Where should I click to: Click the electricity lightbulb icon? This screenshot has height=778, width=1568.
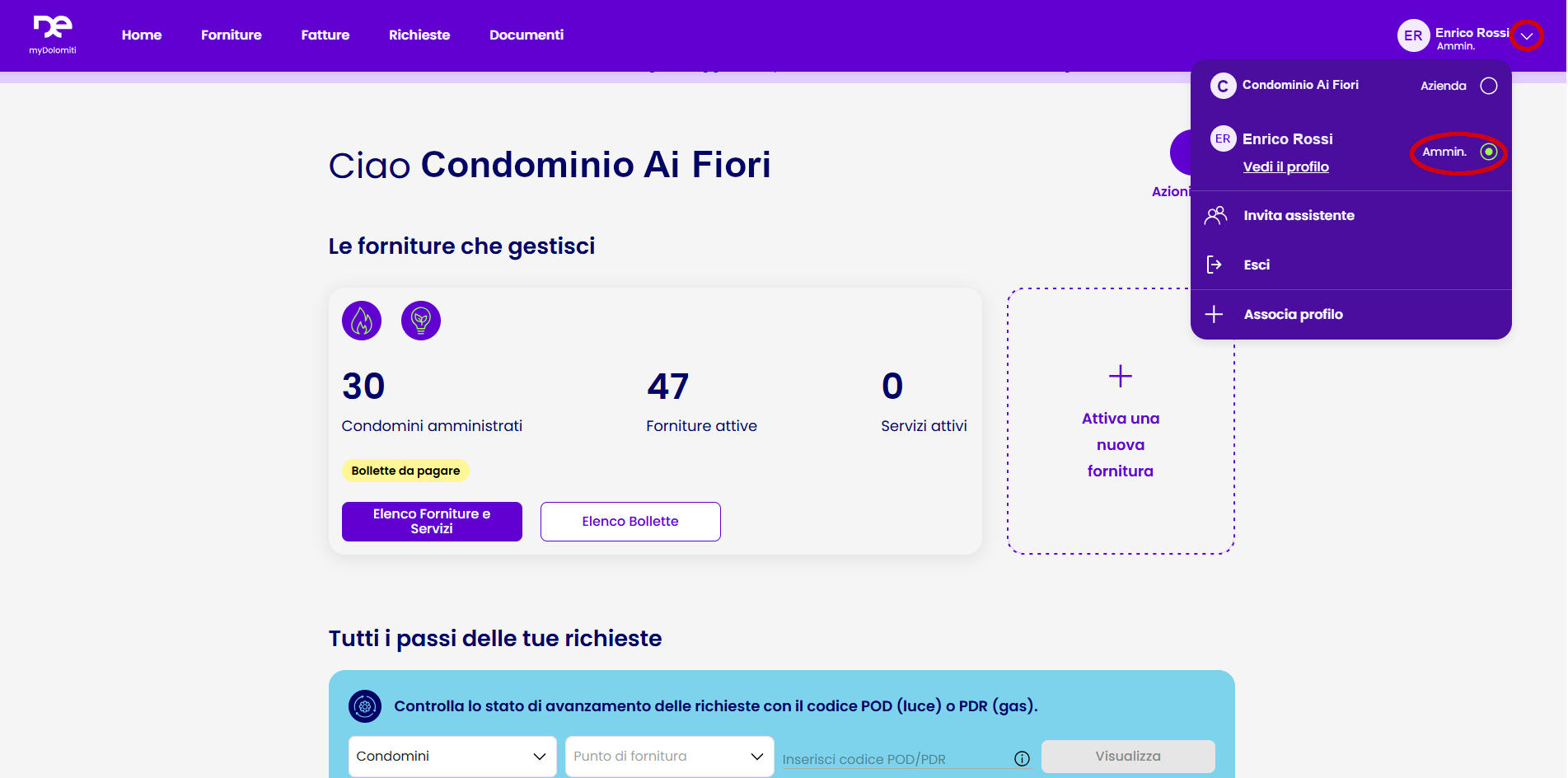tap(421, 321)
